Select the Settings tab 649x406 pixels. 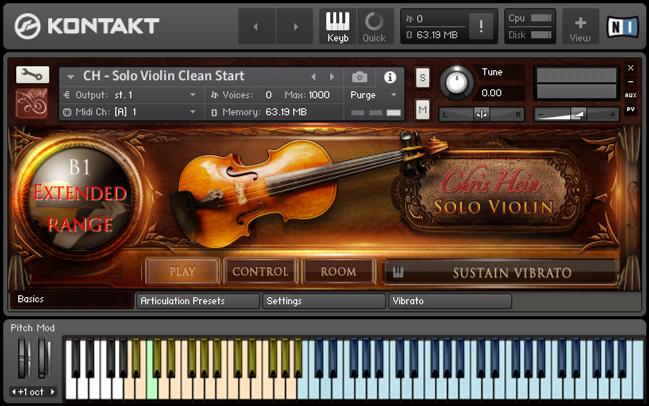324,301
